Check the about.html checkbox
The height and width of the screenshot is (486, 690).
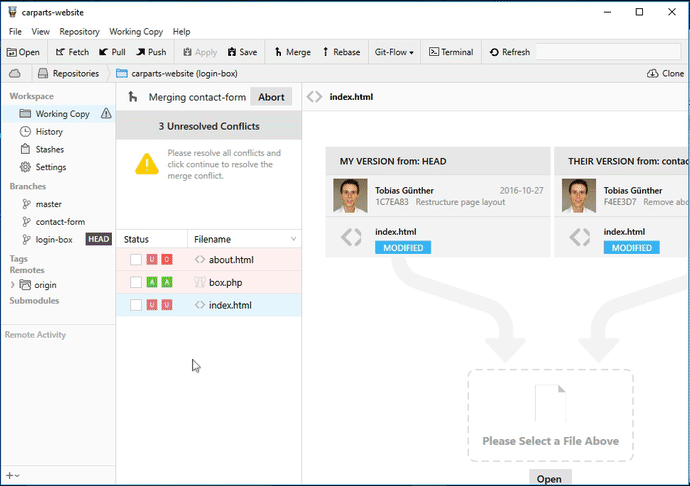135,260
